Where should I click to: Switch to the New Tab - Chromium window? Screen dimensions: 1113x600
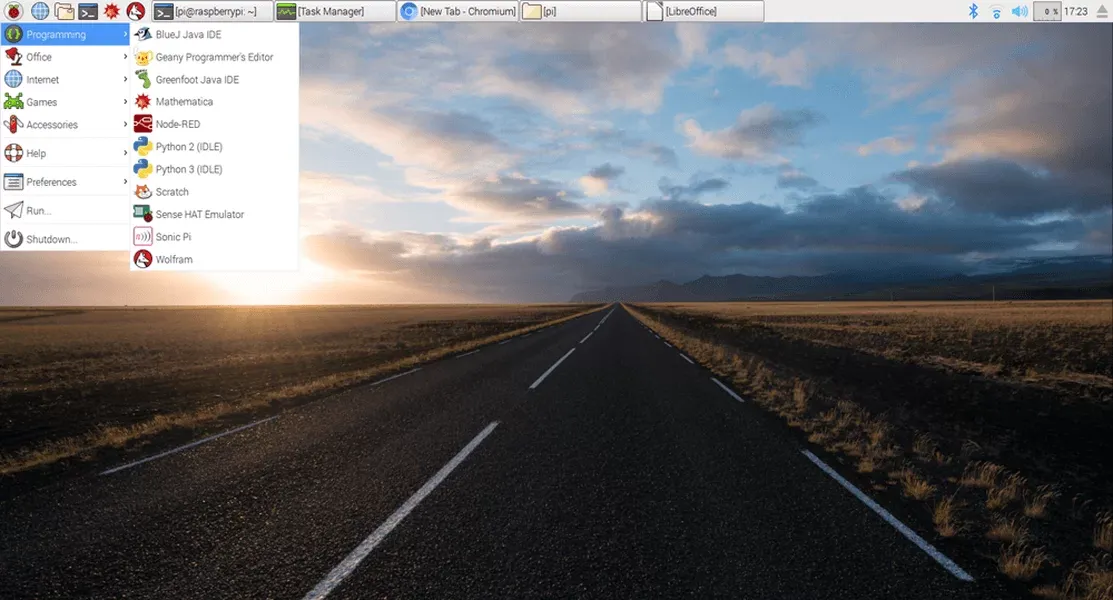[458, 11]
